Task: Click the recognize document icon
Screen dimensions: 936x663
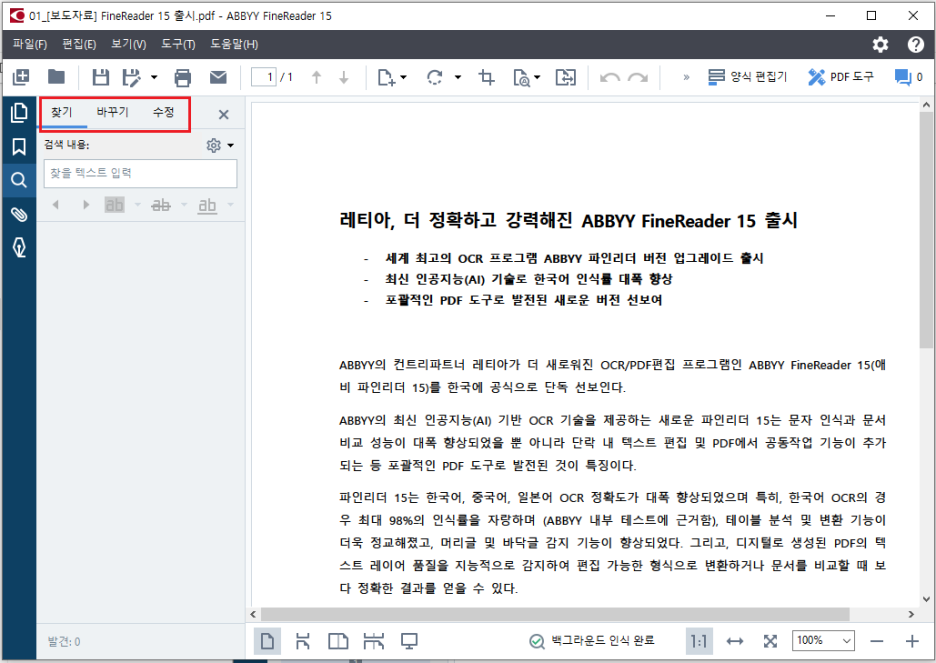Action: point(521,78)
